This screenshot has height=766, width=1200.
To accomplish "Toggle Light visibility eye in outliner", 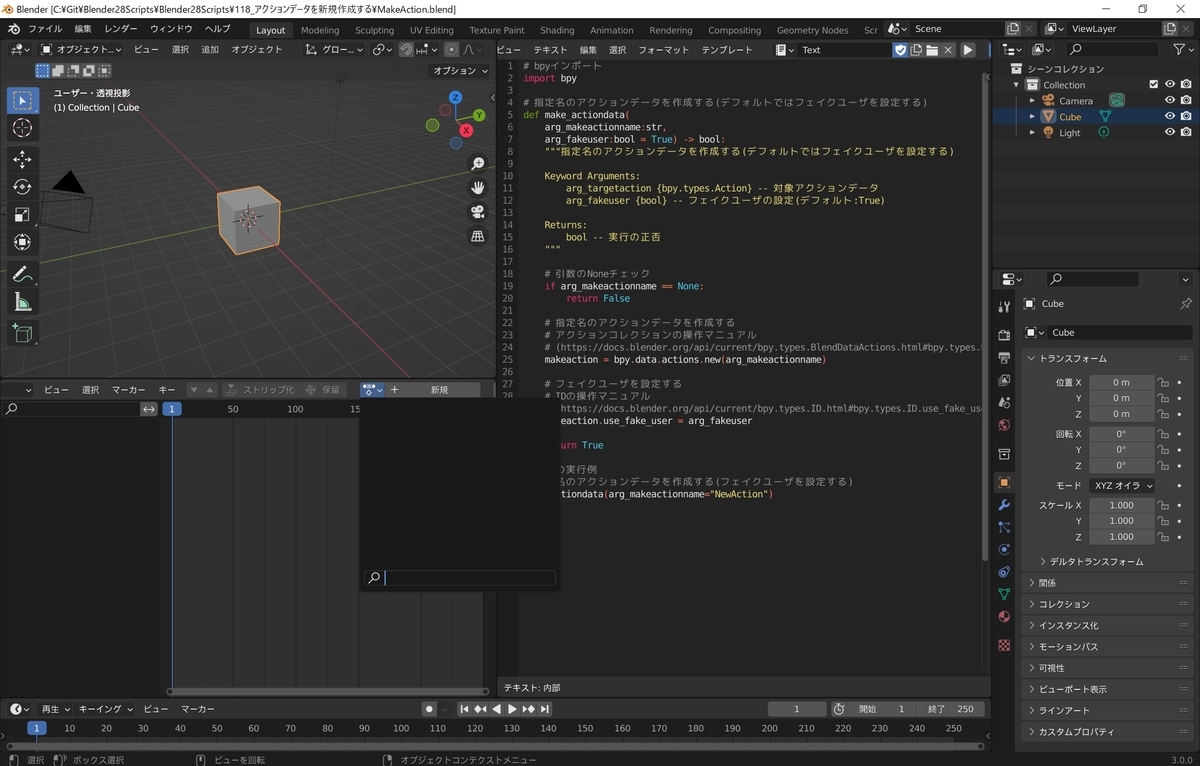I will pos(1170,132).
